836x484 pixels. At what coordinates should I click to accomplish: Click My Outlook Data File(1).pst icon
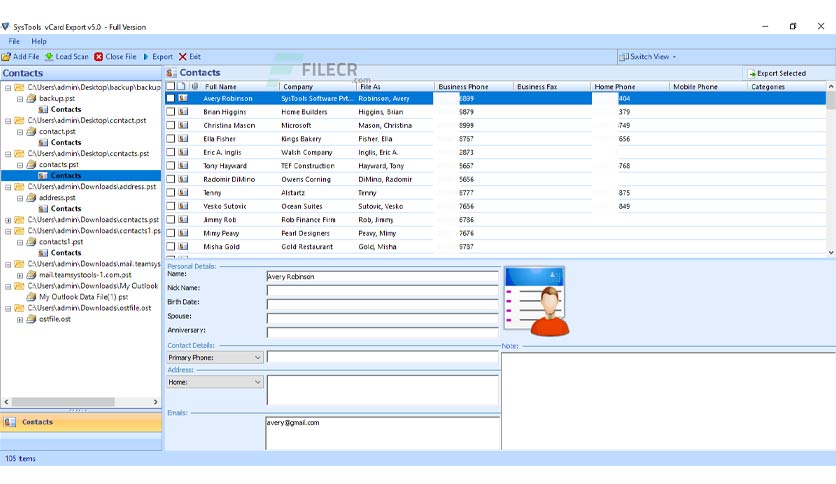[31, 297]
